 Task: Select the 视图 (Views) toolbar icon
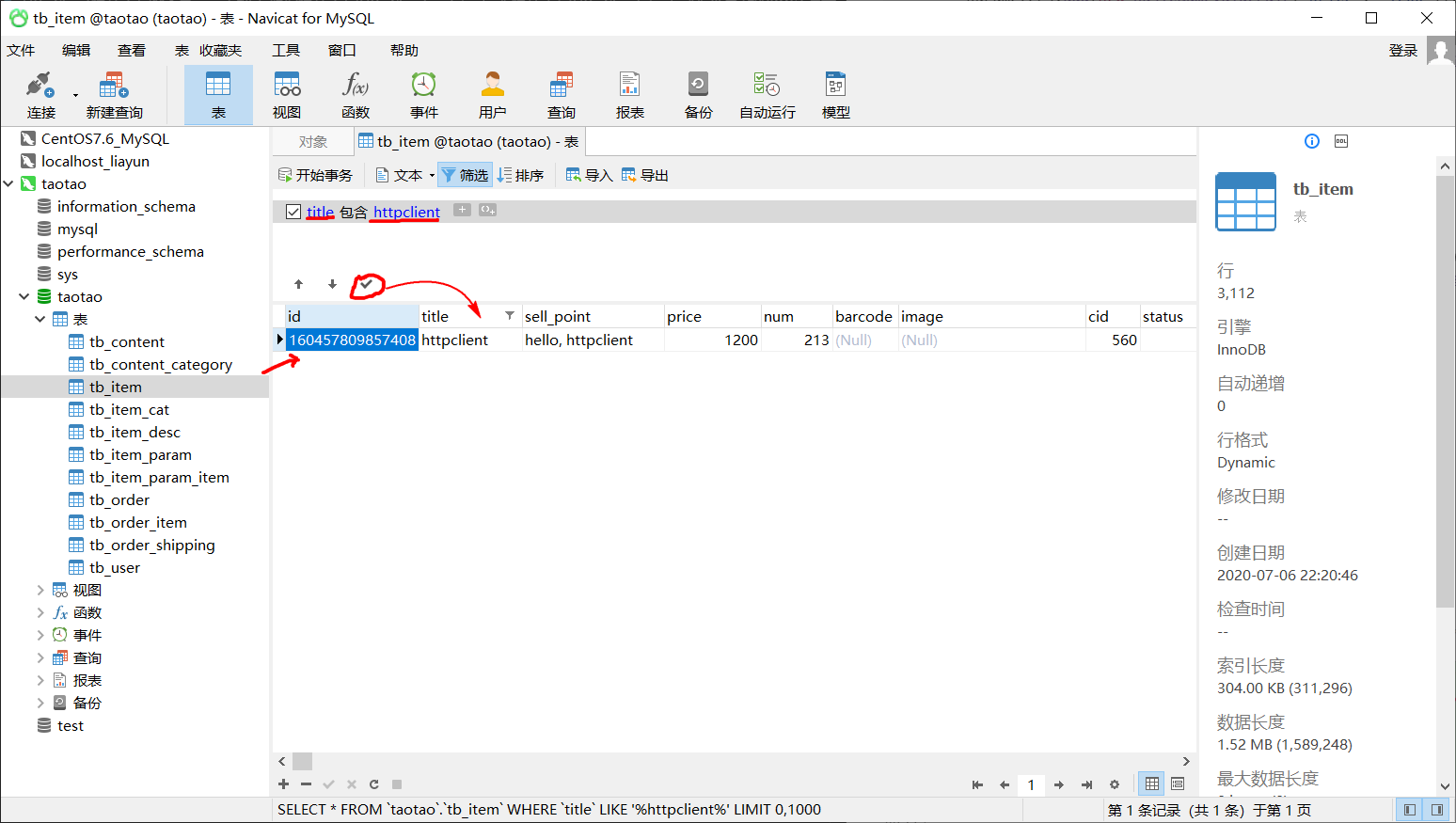[286, 94]
